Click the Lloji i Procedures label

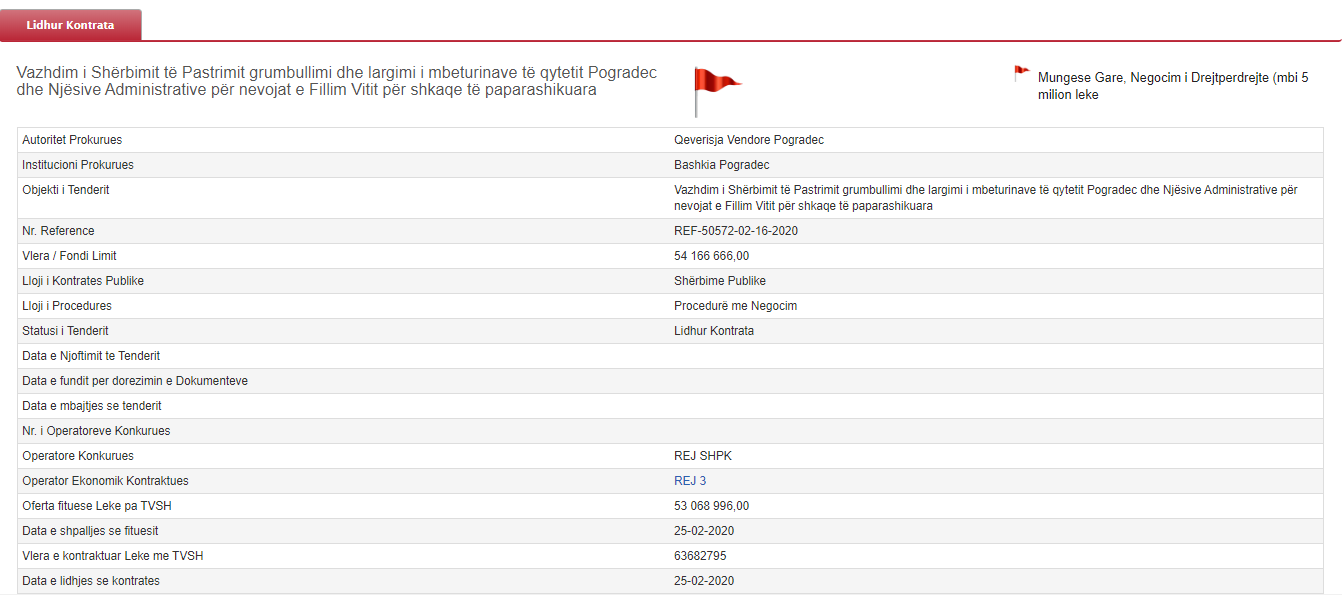point(67,306)
